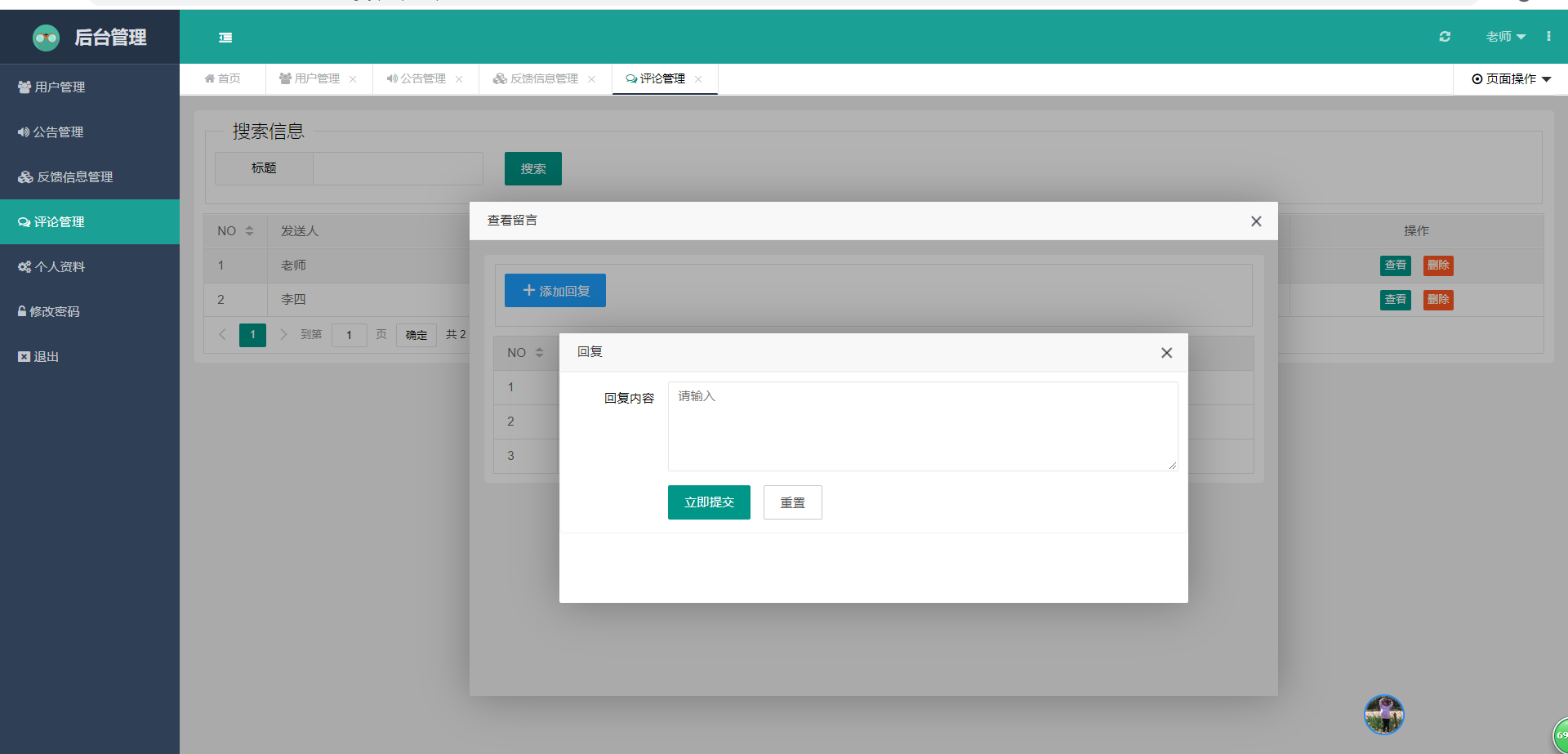Click the 添加回复 button
The image size is (1568, 754).
pos(555,291)
